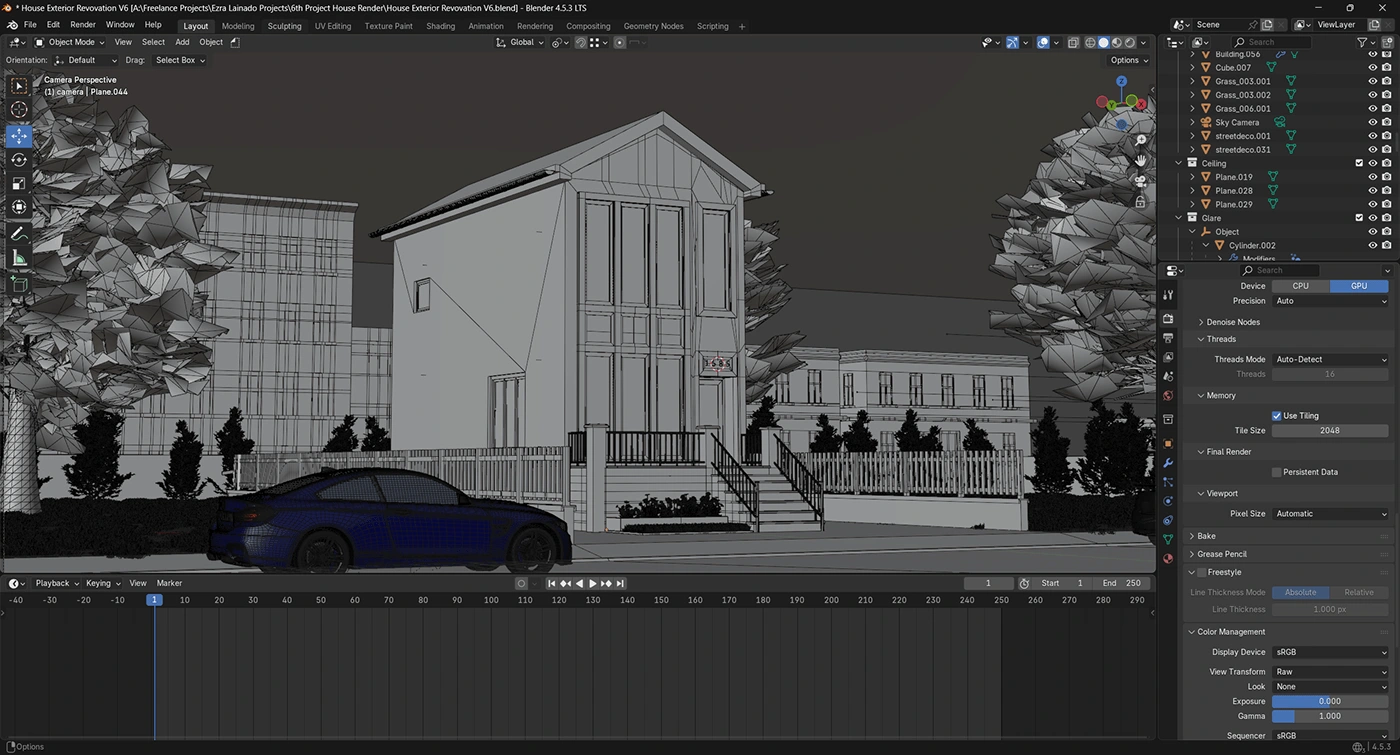Select the Cursor tool

19,110
